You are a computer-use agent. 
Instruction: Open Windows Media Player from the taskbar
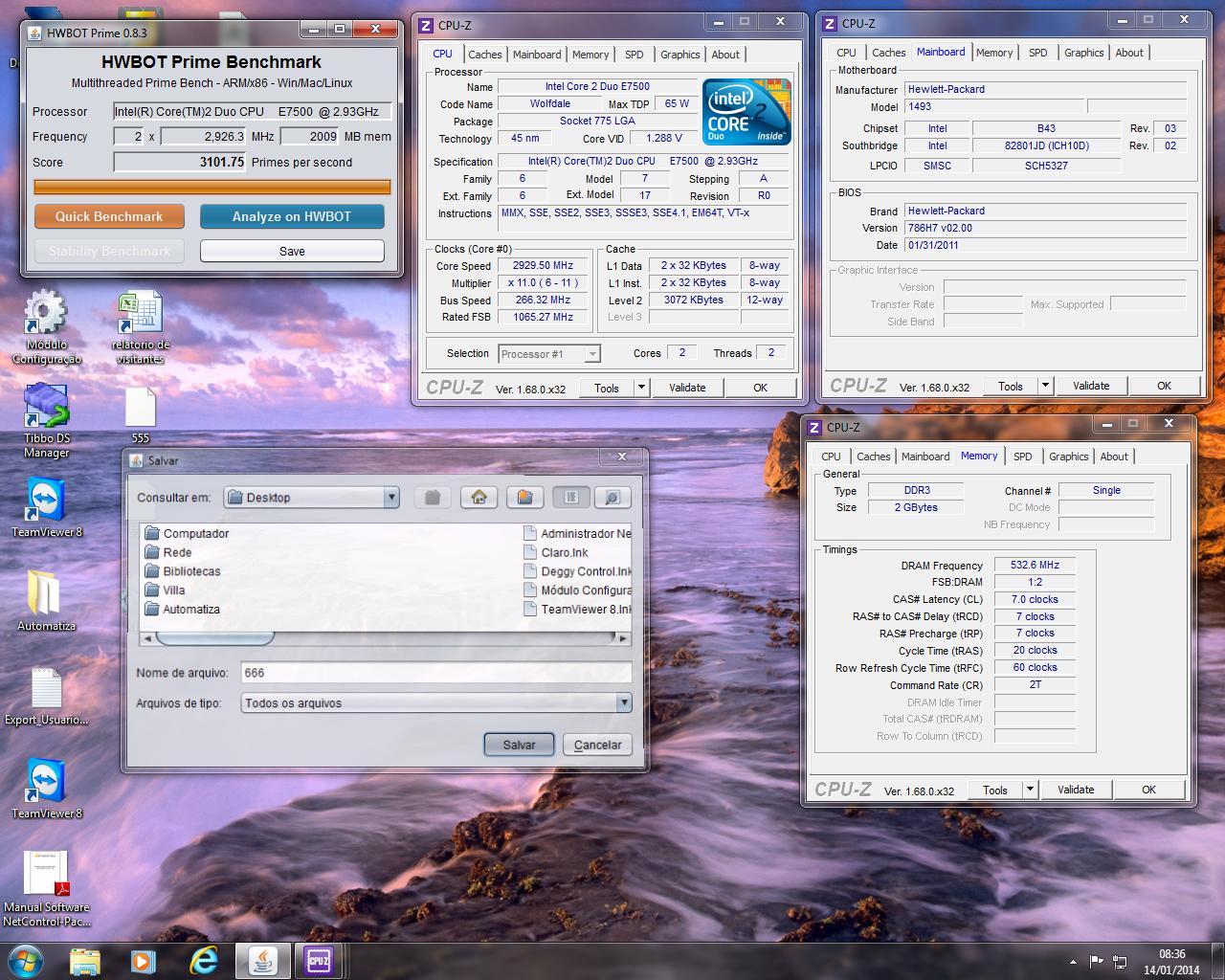[x=143, y=960]
